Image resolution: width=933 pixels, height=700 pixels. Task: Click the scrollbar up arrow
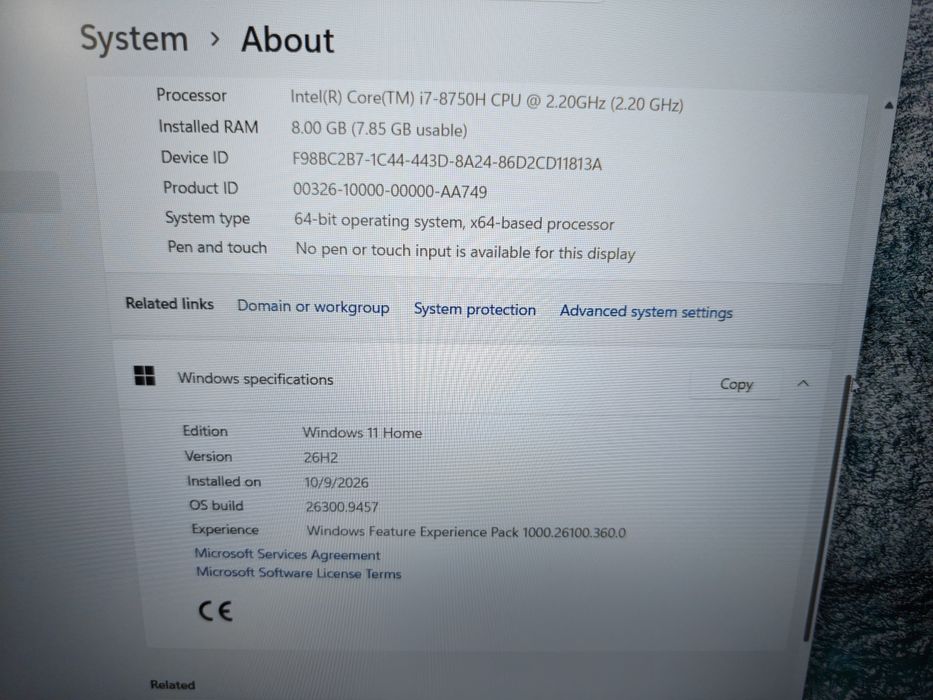coord(889,105)
